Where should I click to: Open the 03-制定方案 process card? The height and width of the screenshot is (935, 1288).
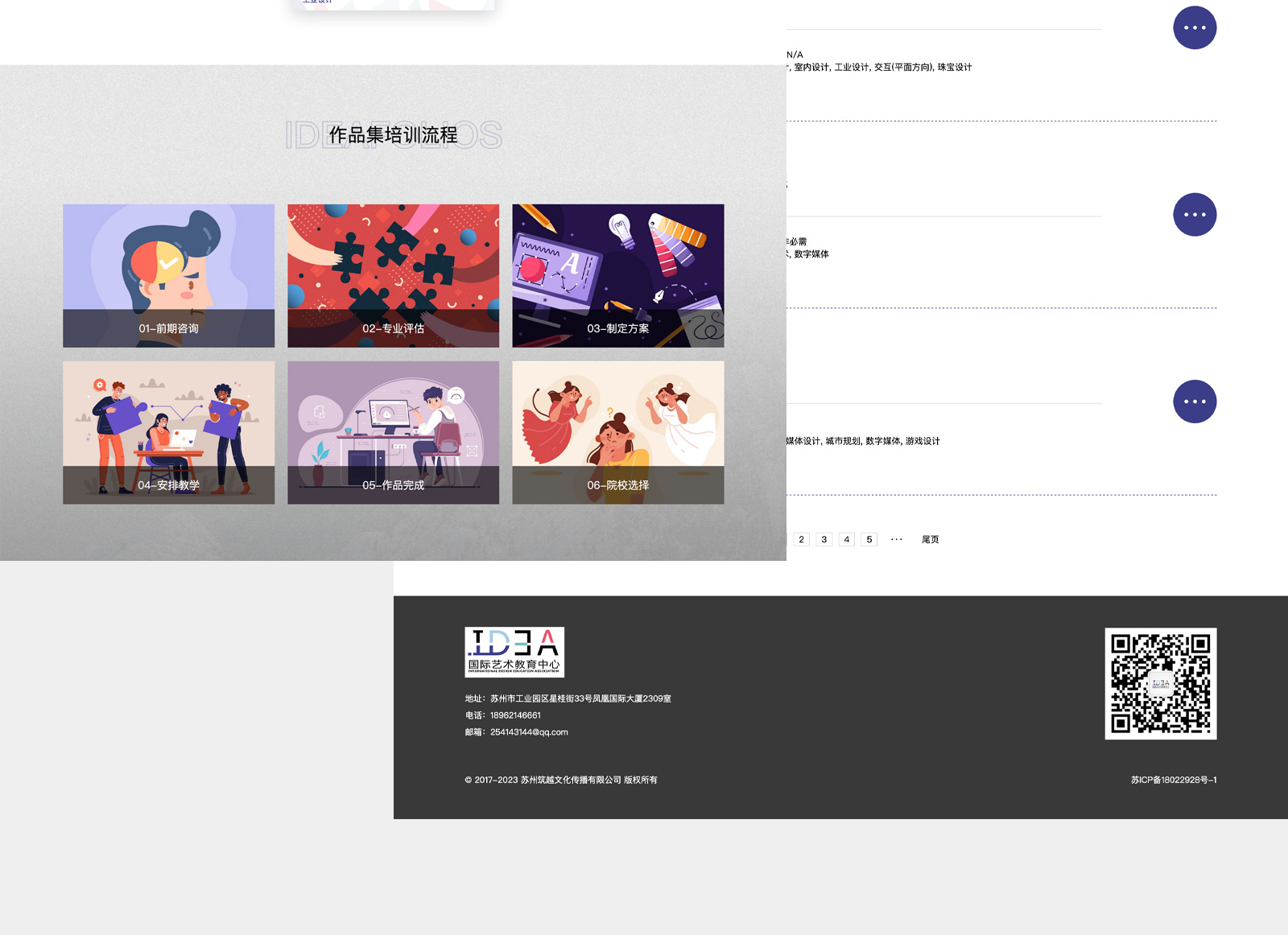point(617,275)
